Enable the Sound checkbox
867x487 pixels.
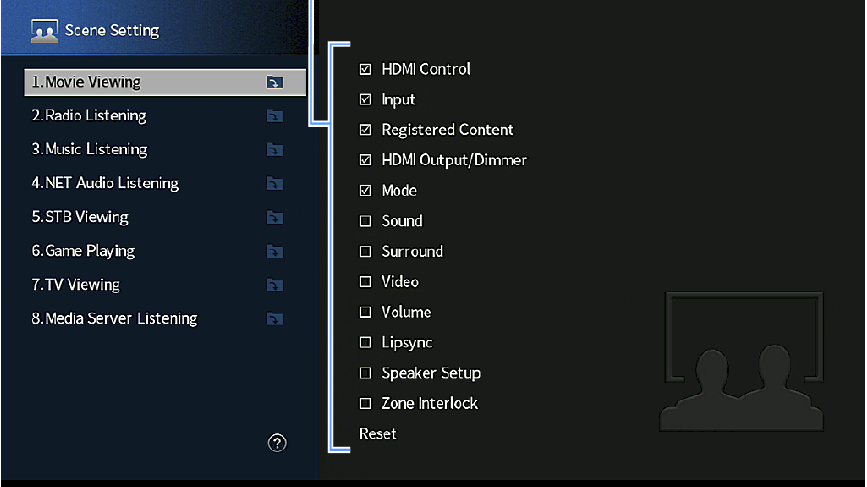point(365,221)
